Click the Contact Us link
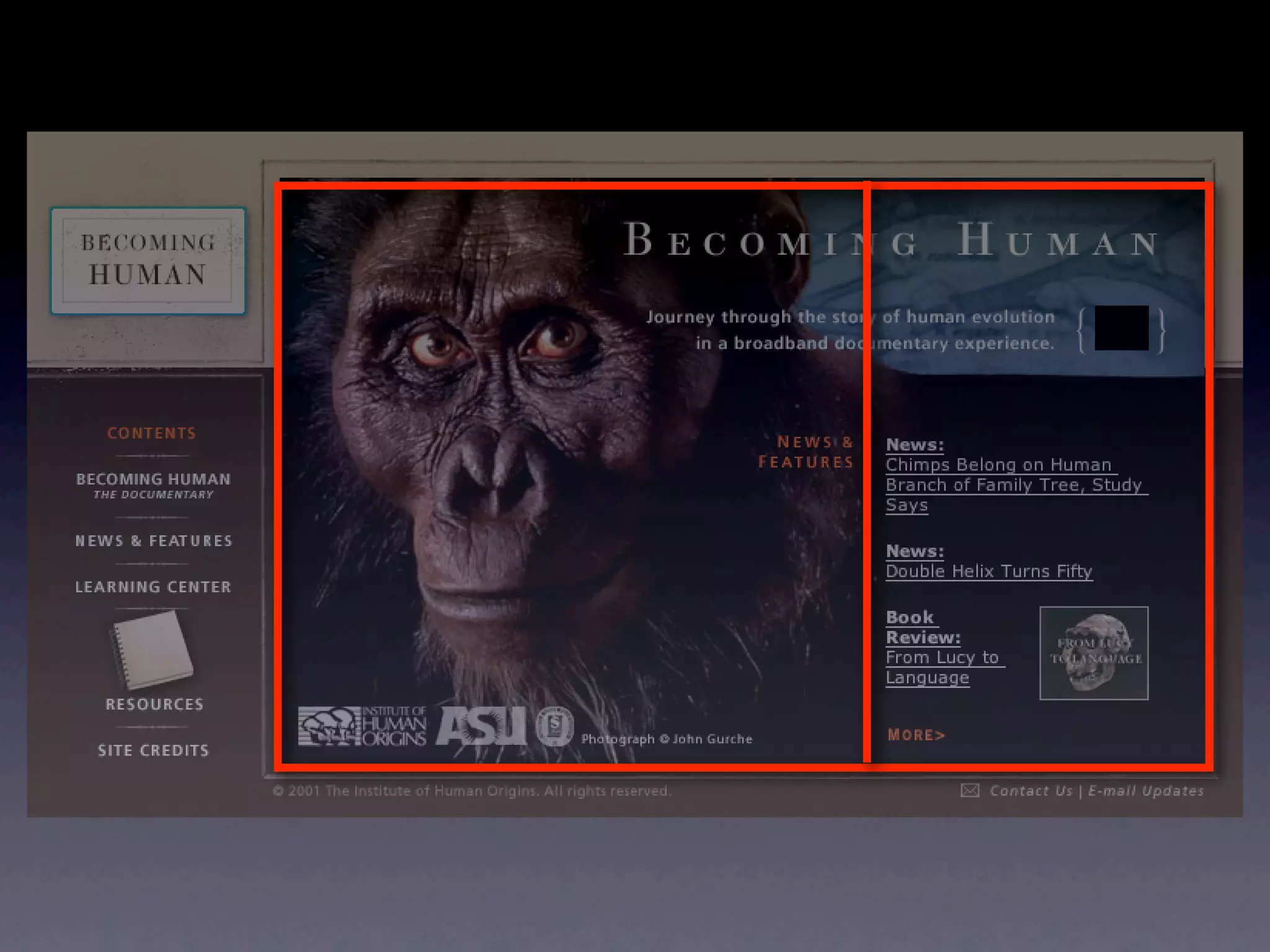Viewport: 1270px width, 952px height. coord(1031,791)
